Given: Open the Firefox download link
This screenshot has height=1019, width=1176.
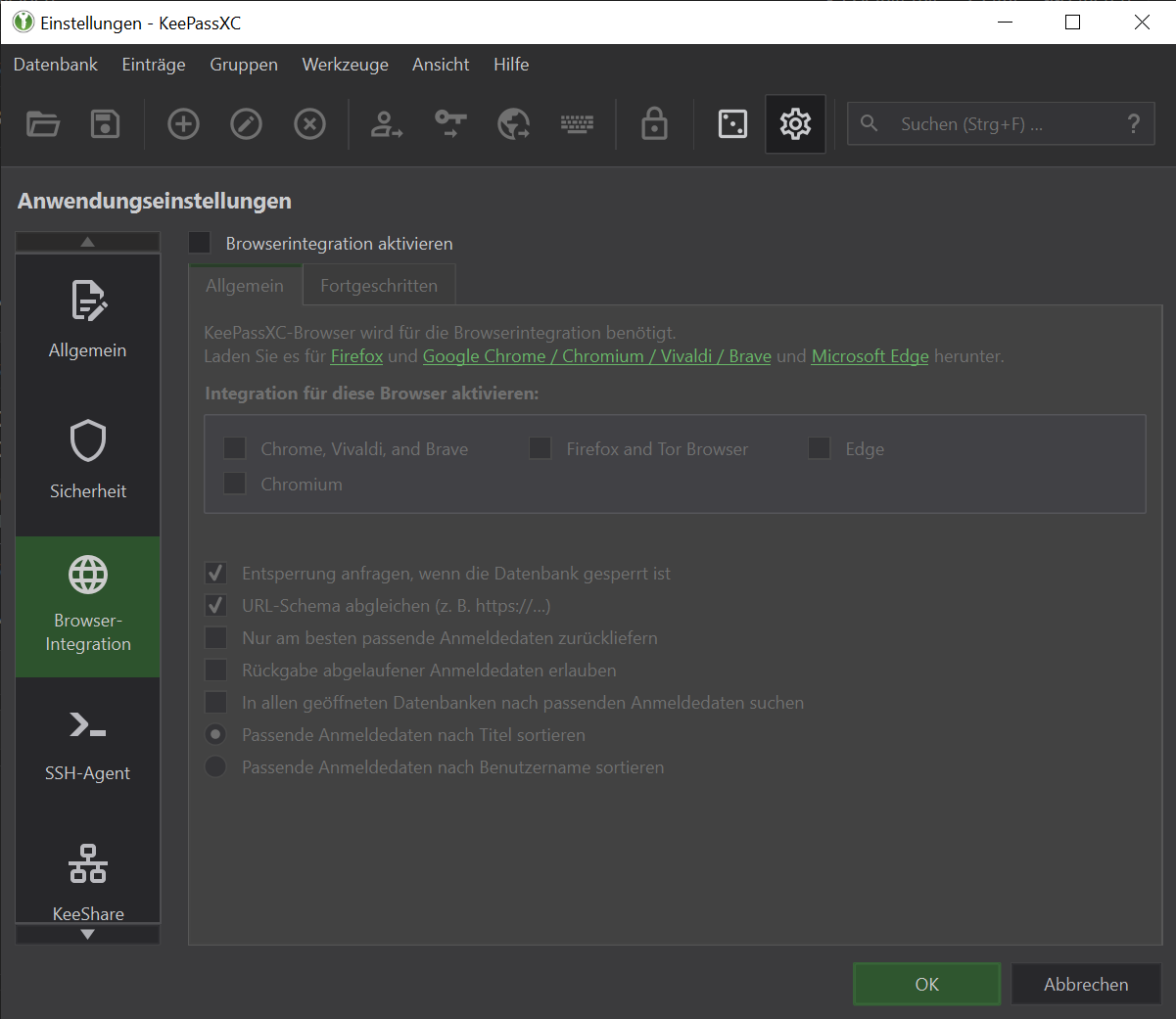Looking at the screenshot, I should point(356,356).
